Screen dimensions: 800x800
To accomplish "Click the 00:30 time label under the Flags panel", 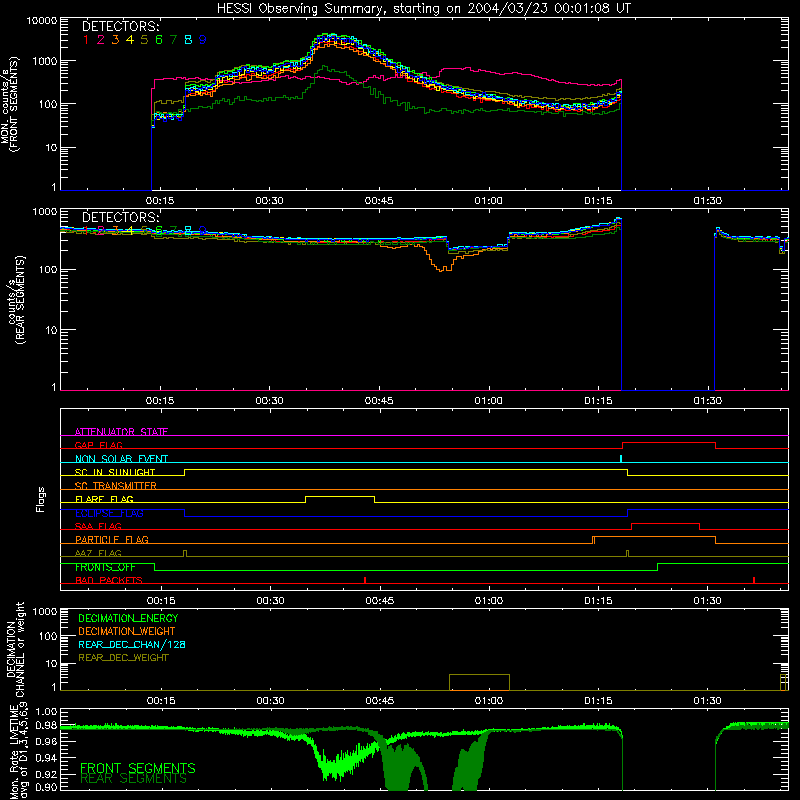I will (270, 601).
